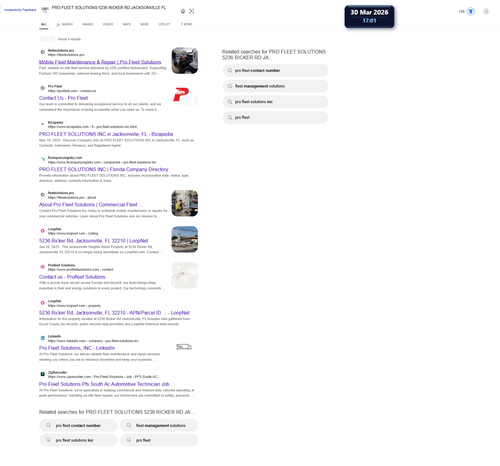Switch to the VIDEOS tab
This screenshot has height=466, width=500.
108,24
